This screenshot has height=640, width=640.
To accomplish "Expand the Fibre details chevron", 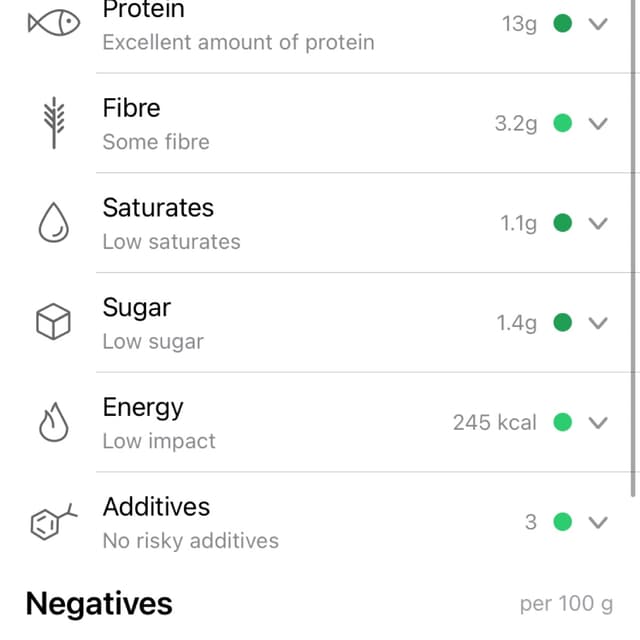I will click(598, 124).
